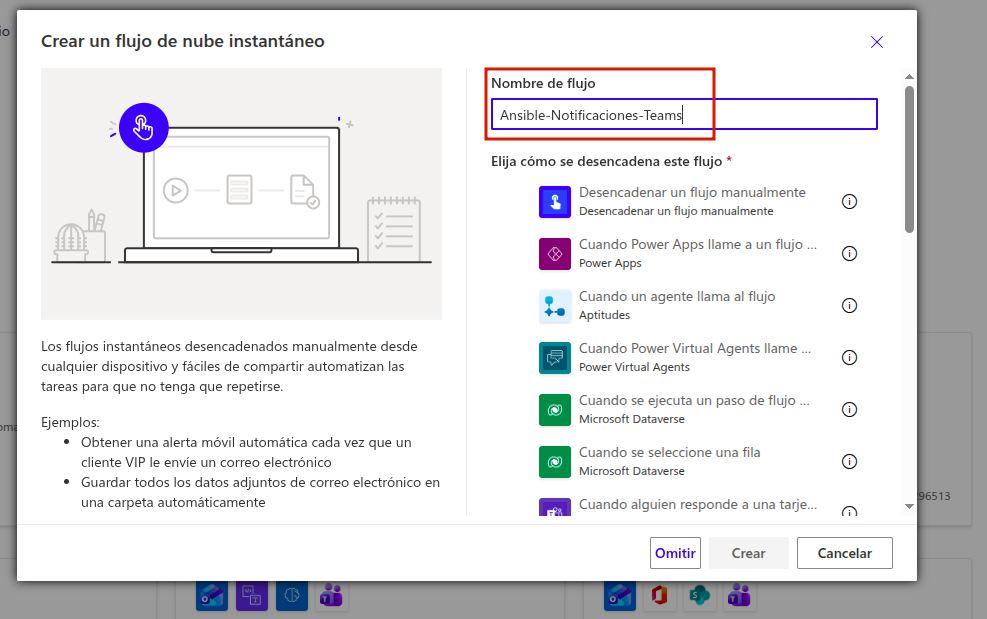Show info for the Power Apps trigger
The height and width of the screenshot is (619, 987).
849,254
